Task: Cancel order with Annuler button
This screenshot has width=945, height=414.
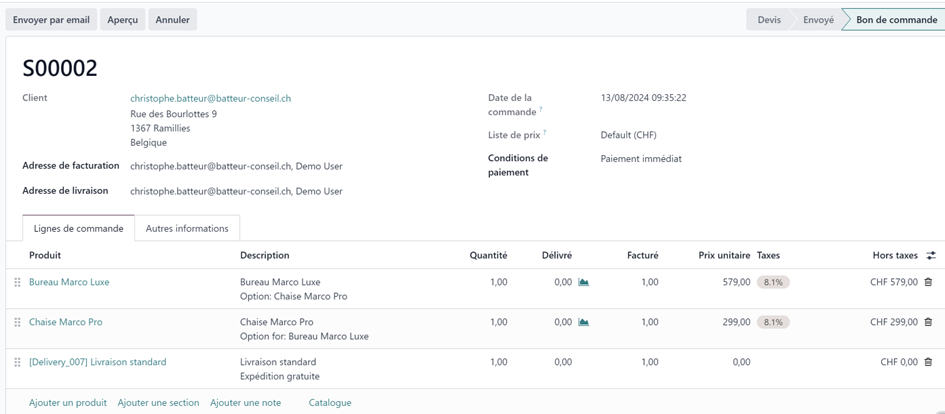Action: point(172,20)
